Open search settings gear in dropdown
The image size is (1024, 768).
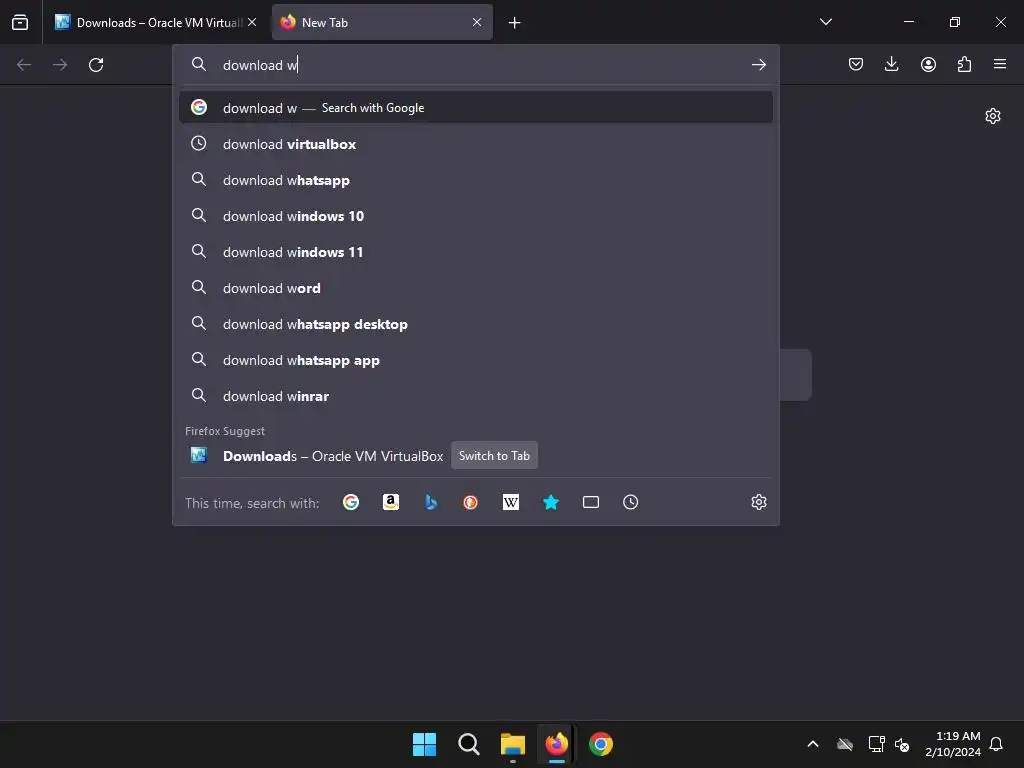click(x=758, y=502)
